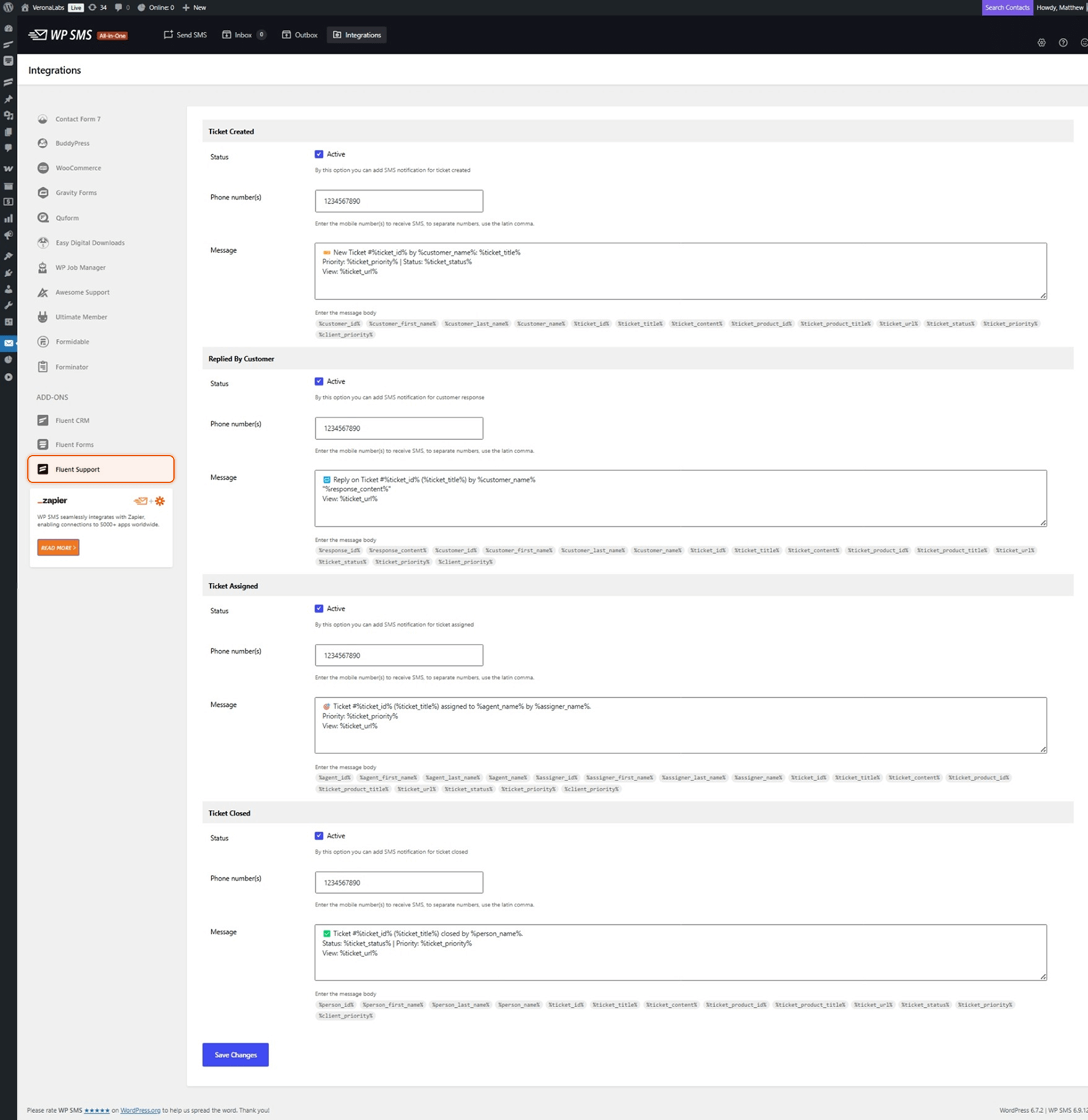
Task: Click the Save Changes button
Action: 235,1054
